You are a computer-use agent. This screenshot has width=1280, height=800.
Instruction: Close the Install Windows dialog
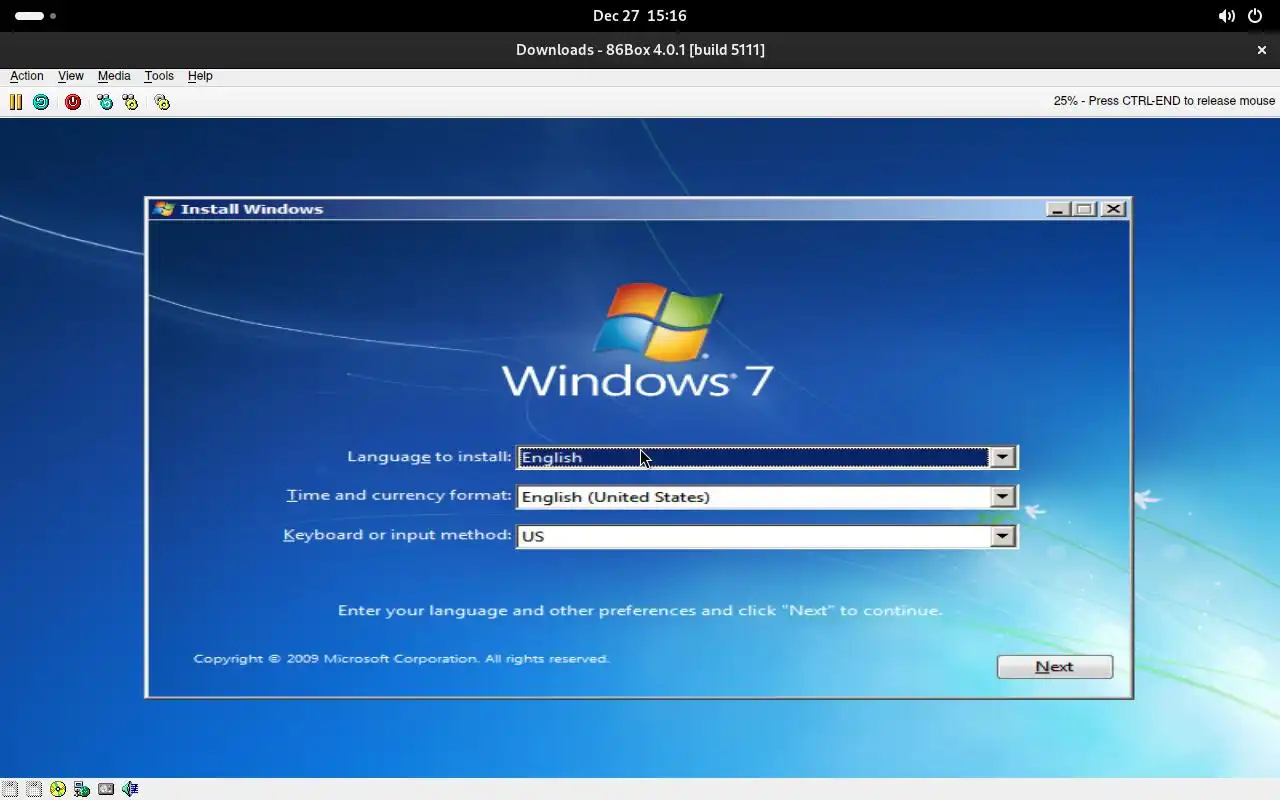[1113, 209]
